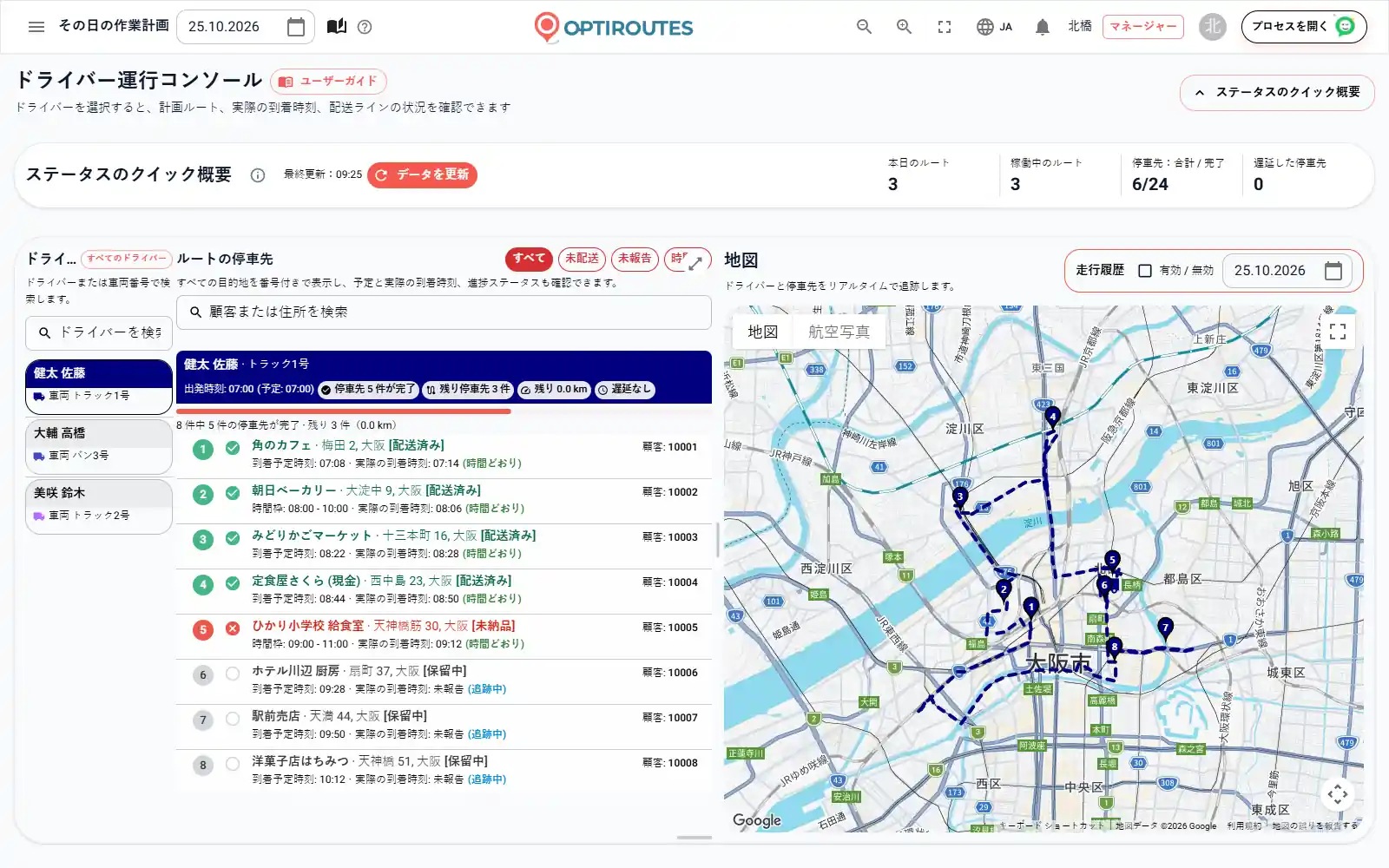1389x868 pixels.
Task: Select driver 健太 佐藤
Action: [99, 386]
